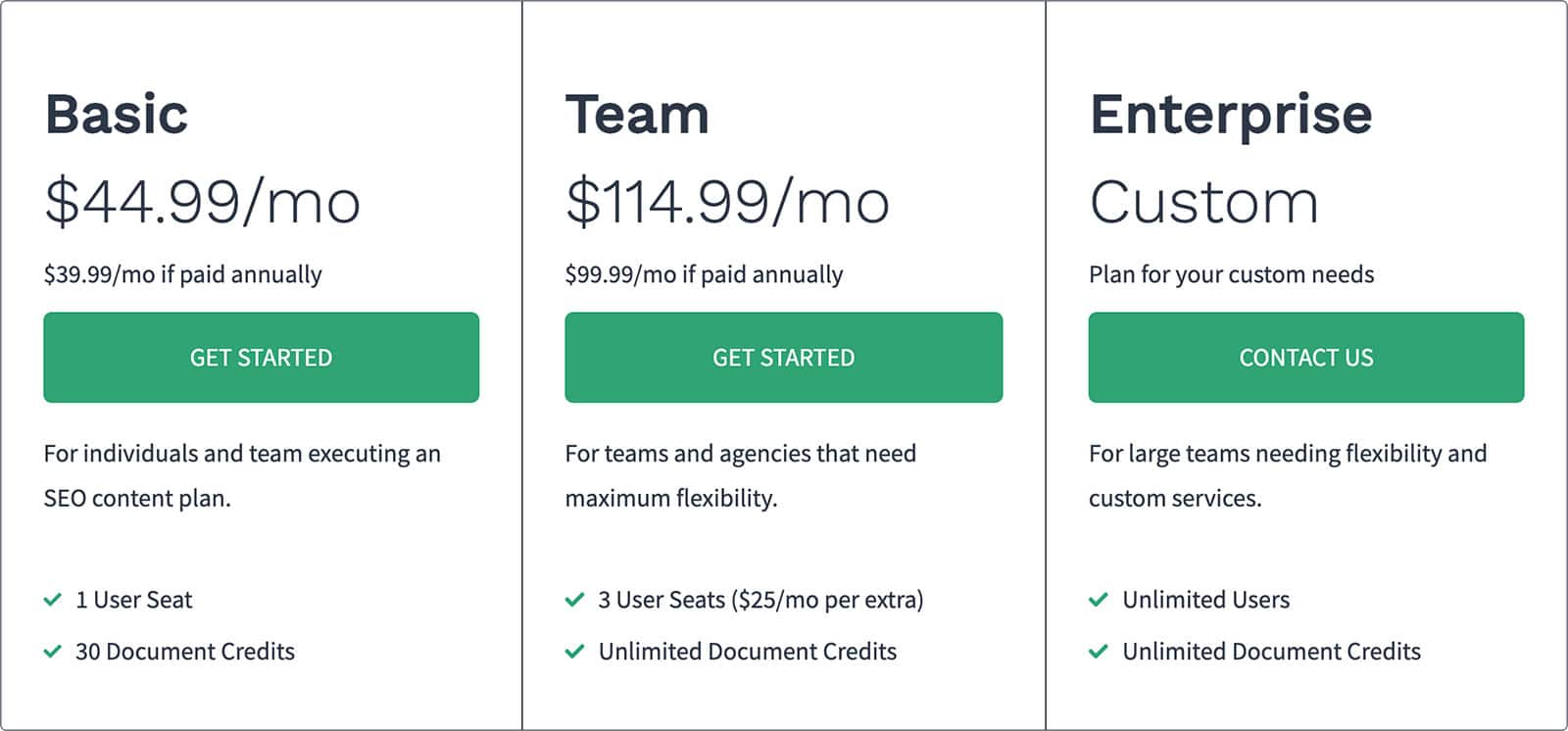Image resolution: width=1568 pixels, height=731 pixels.
Task: Click the Plan for your custom needs text
Action: coord(1232,274)
